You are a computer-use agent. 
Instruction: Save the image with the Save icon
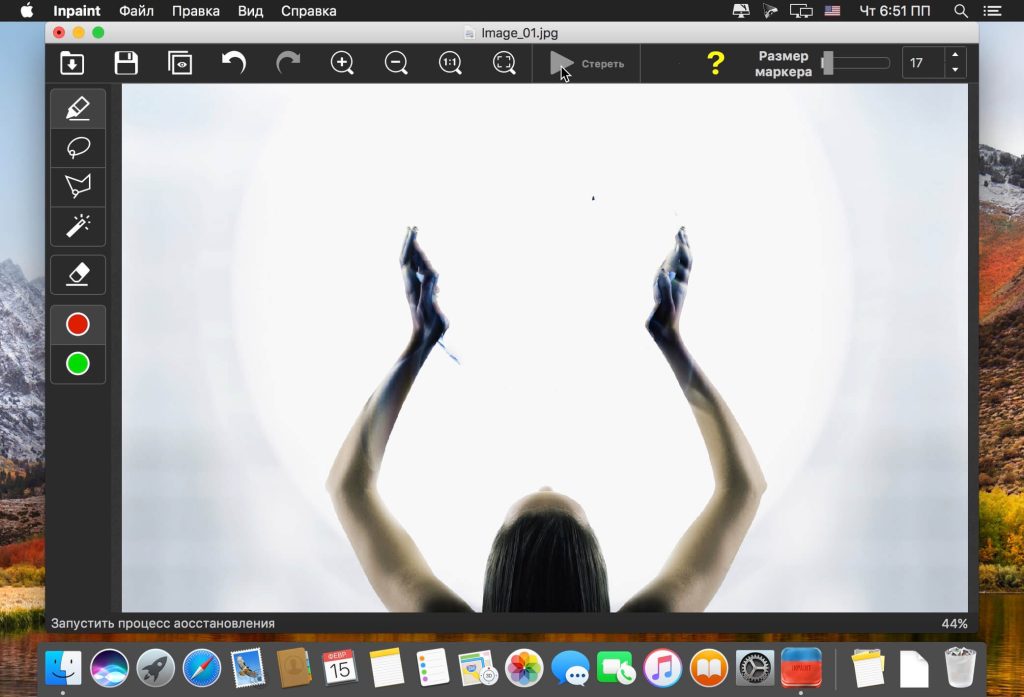pyautogui.click(x=125, y=62)
